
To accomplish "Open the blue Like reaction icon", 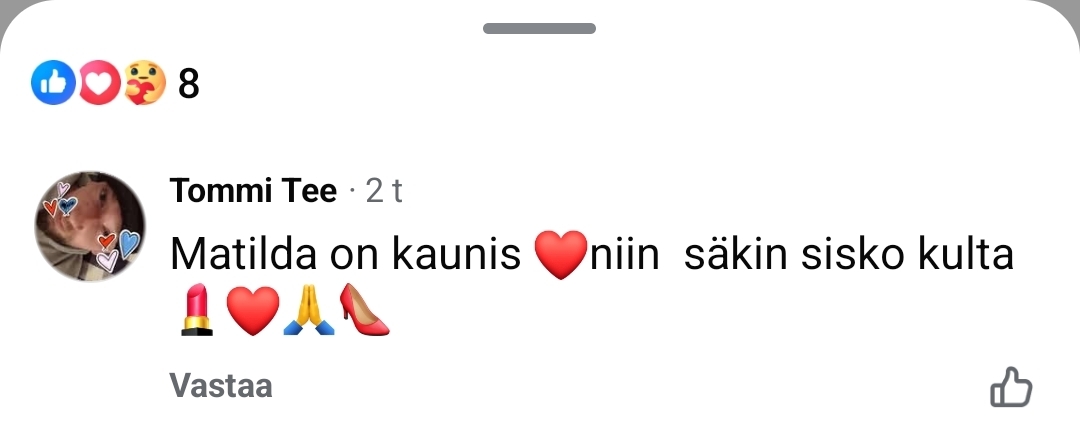I will click(53, 83).
